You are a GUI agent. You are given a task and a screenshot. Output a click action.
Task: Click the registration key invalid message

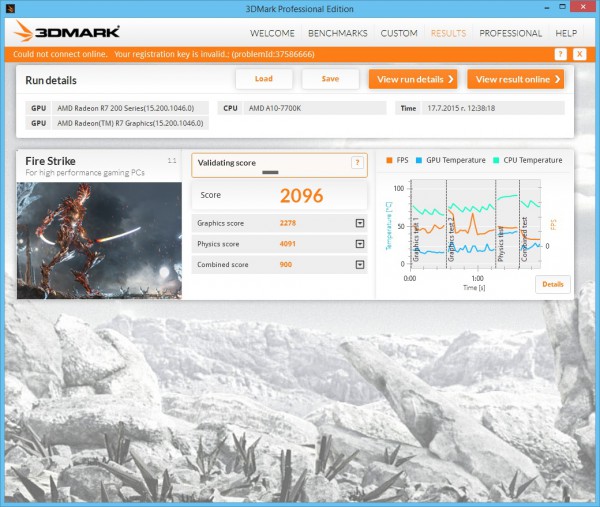(214, 54)
